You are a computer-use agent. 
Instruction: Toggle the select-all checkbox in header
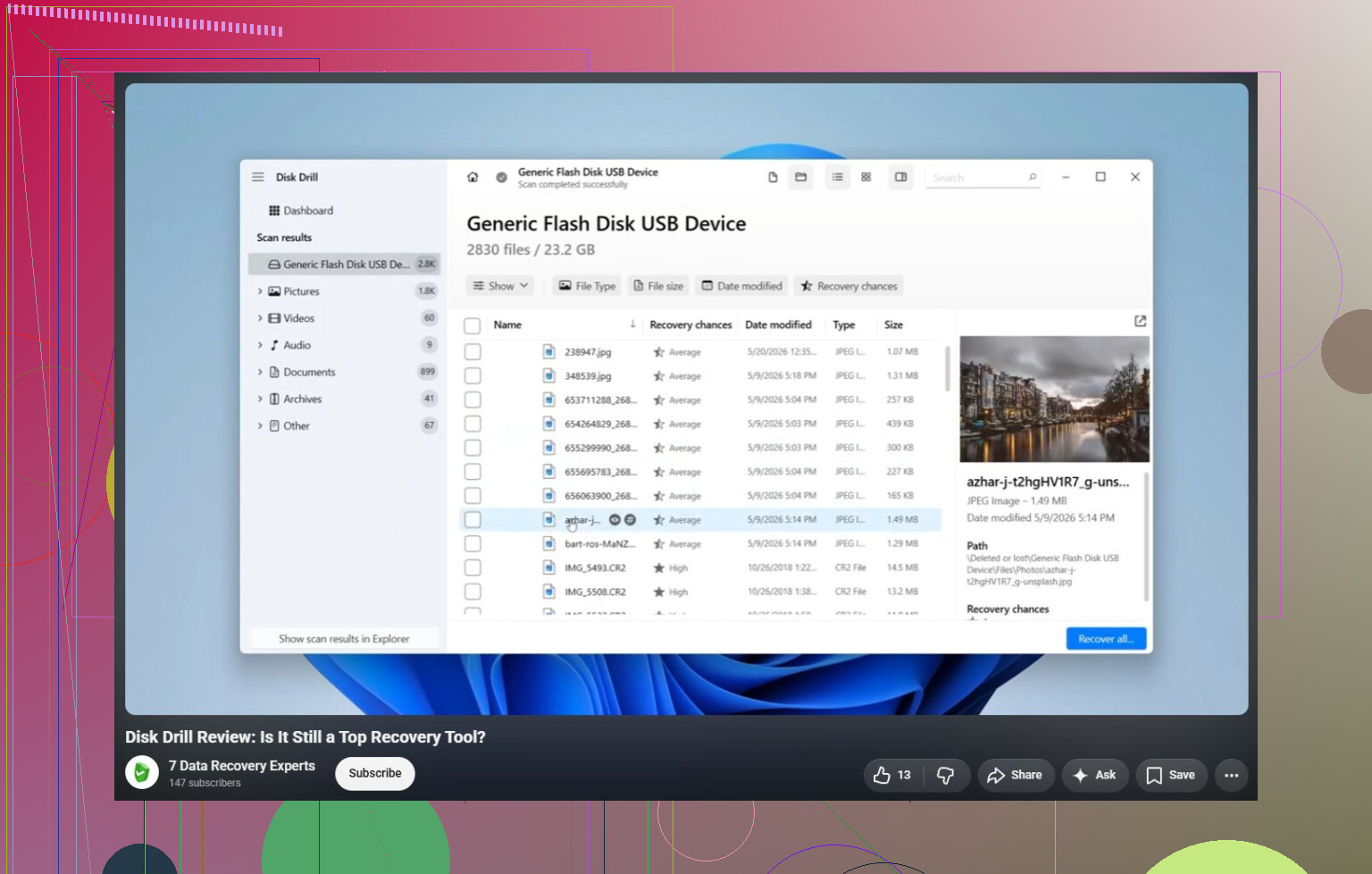[473, 325]
